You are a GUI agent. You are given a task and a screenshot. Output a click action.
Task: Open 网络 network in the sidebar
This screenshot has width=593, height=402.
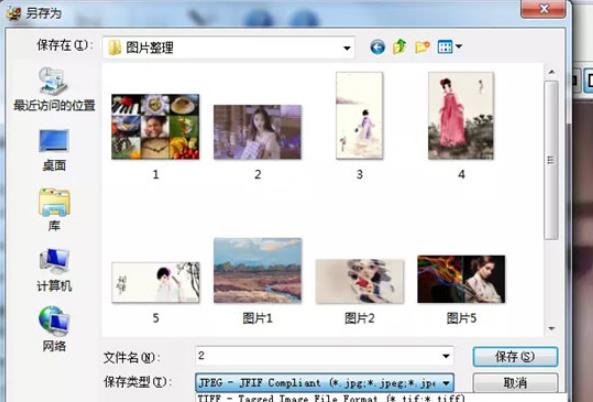tap(54, 329)
